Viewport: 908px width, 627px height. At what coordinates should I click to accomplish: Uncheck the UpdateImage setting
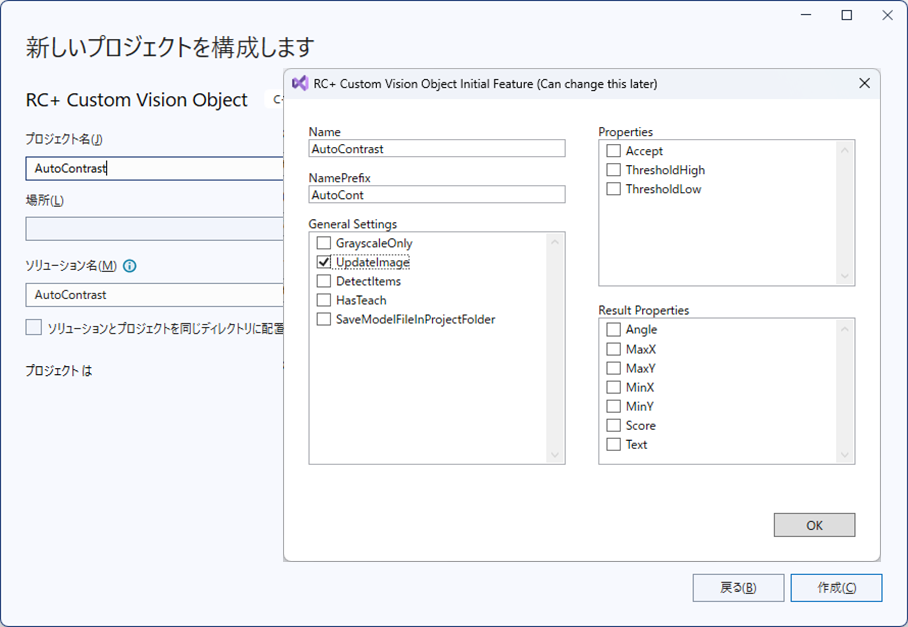324,262
